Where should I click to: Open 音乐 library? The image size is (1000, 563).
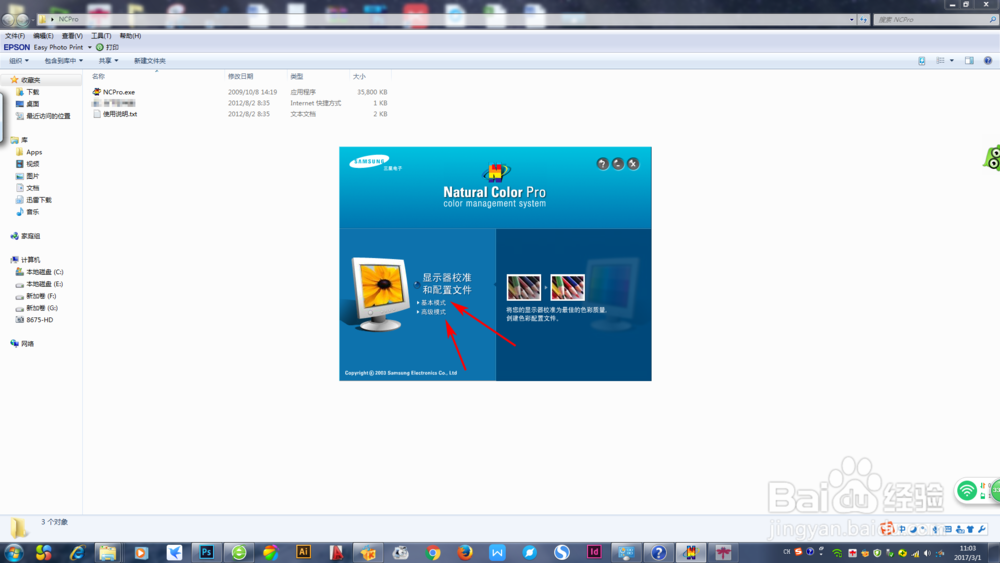tap(32, 212)
